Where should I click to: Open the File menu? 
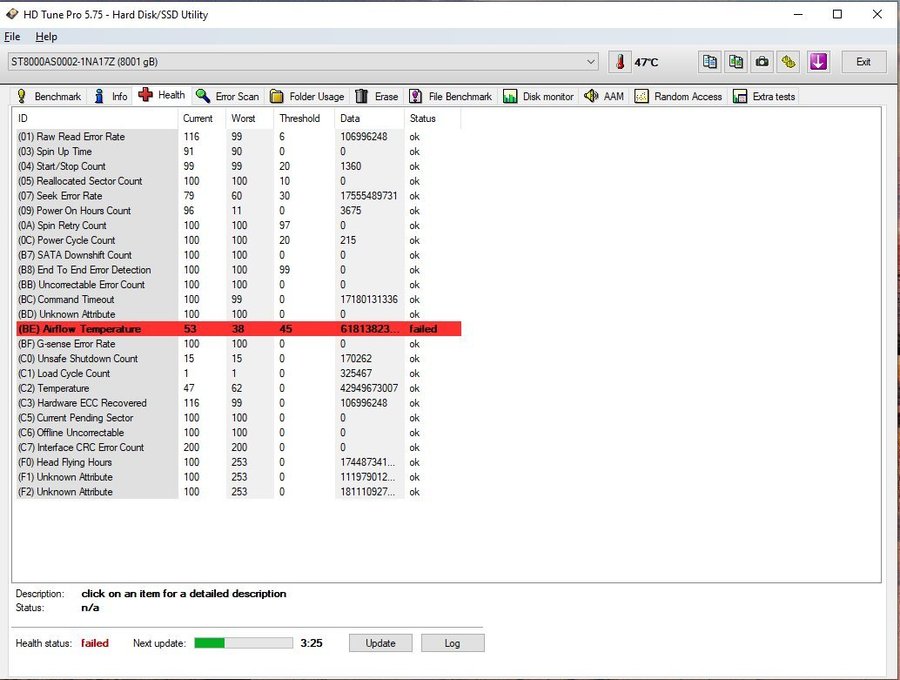pos(12,37)
